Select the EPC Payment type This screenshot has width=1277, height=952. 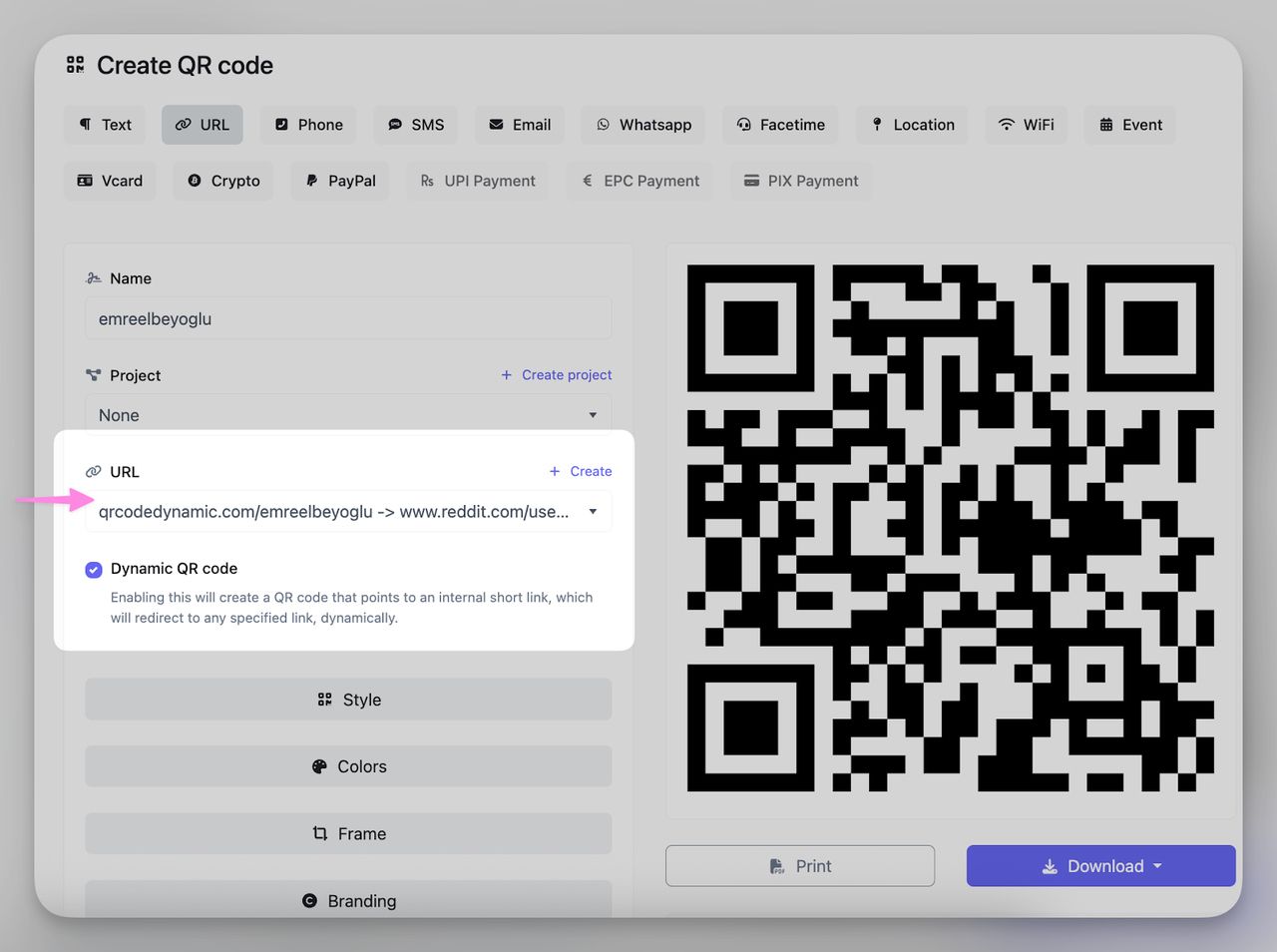point(638,181)
